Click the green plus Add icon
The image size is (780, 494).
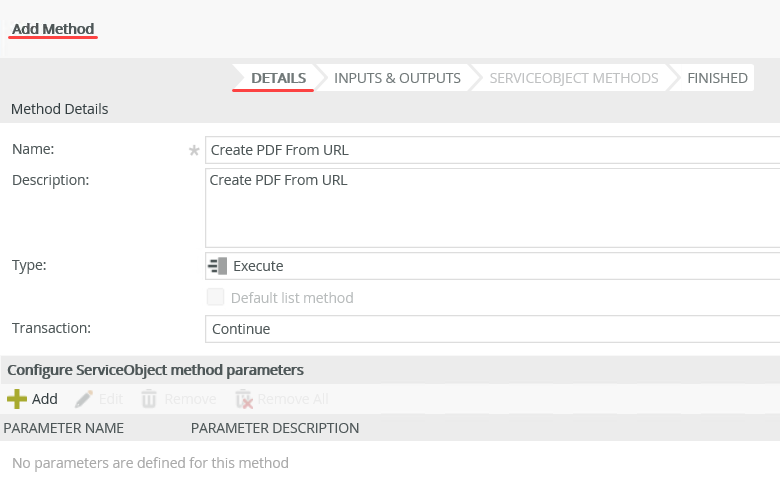click(x=17, y=399)
